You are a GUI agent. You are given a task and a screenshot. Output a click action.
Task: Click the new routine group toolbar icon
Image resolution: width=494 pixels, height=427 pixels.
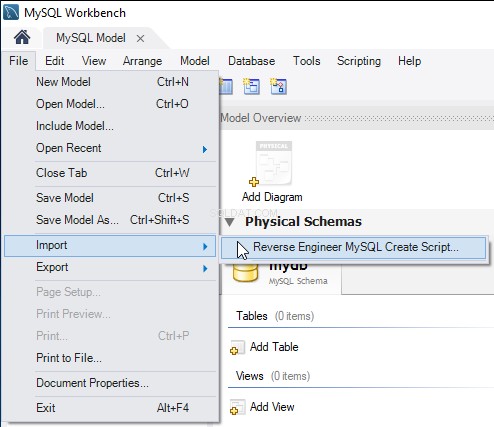(278, 86)
